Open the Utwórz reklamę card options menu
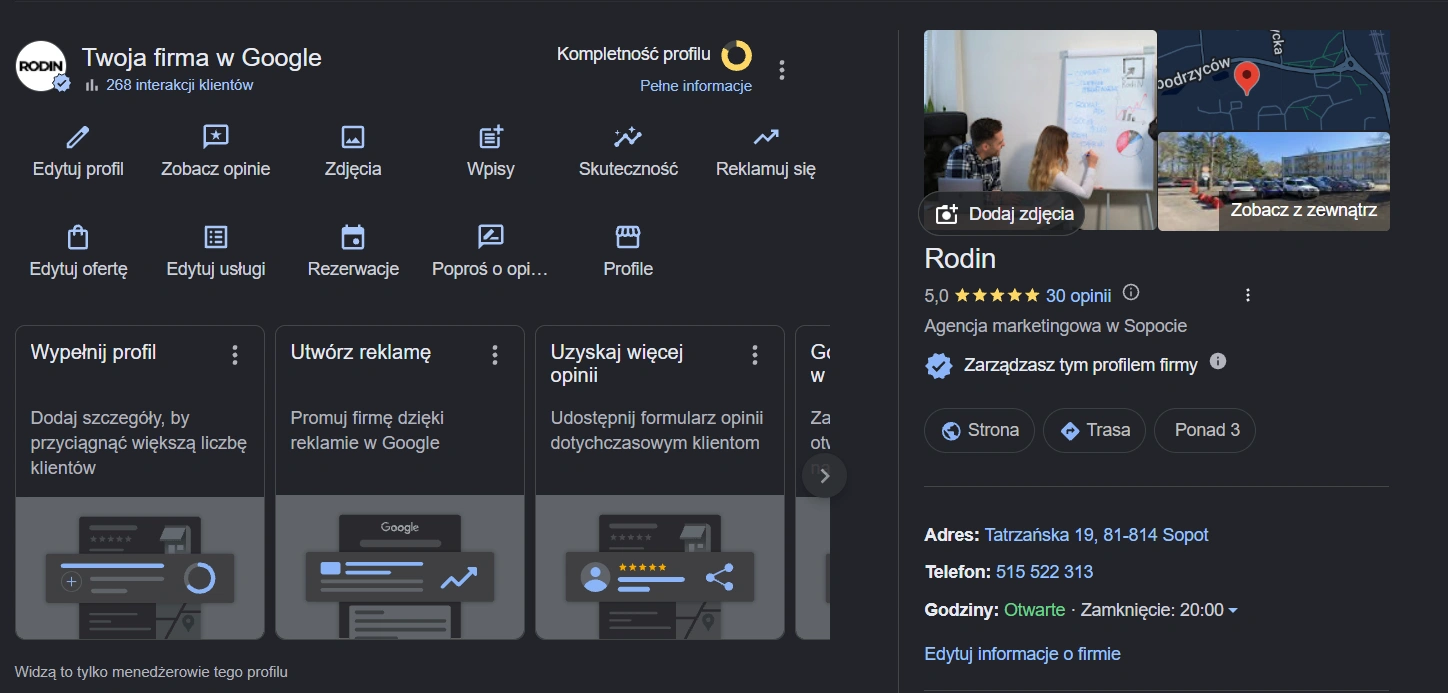 coord(495,355)
